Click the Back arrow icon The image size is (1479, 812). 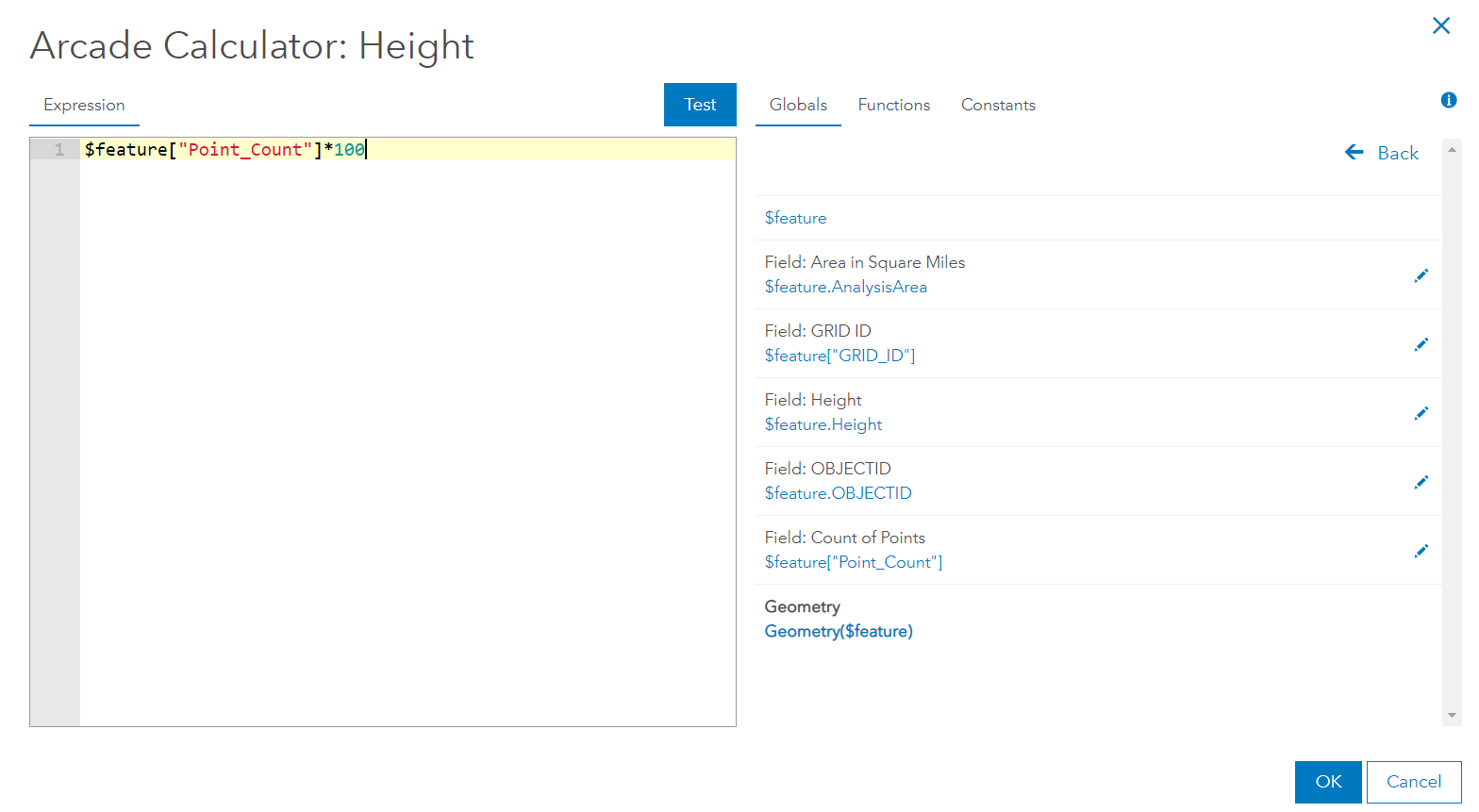point(1354,153)
